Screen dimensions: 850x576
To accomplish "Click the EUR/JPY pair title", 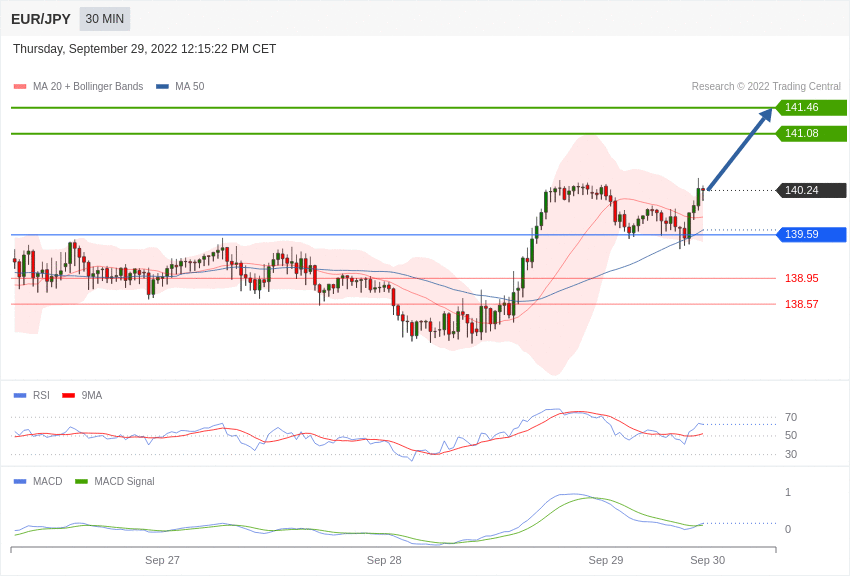I will [41, 19].
